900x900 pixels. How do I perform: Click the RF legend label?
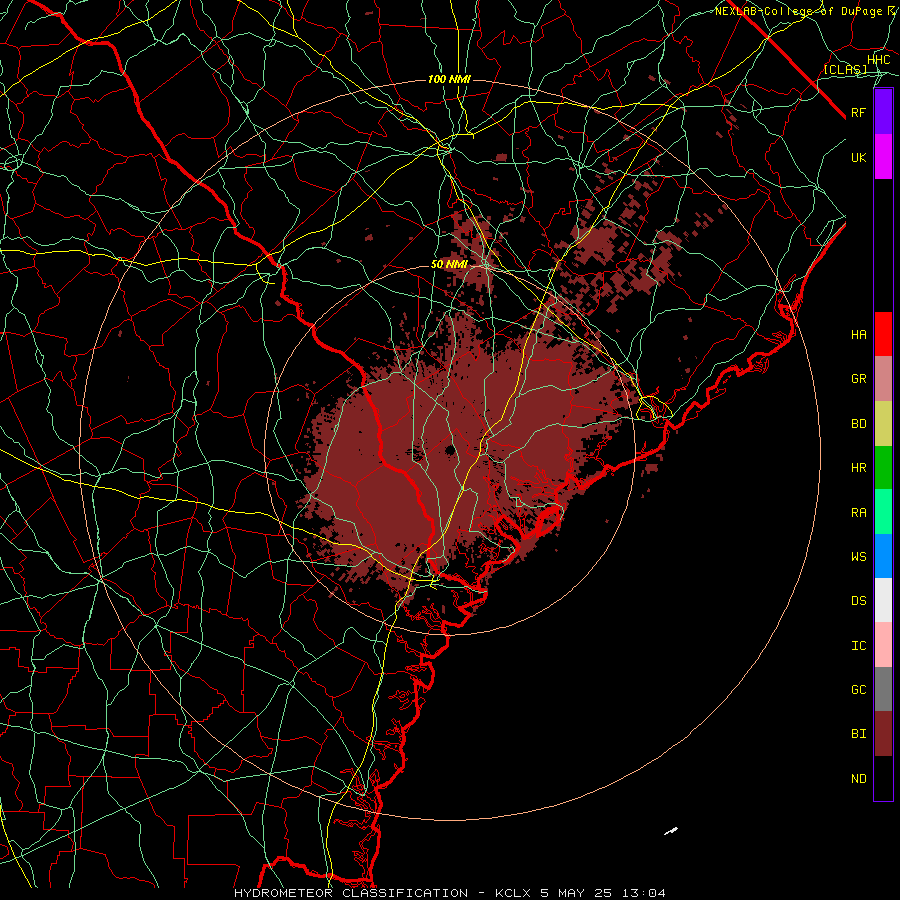pyautogui.click(x=858, y=112)
